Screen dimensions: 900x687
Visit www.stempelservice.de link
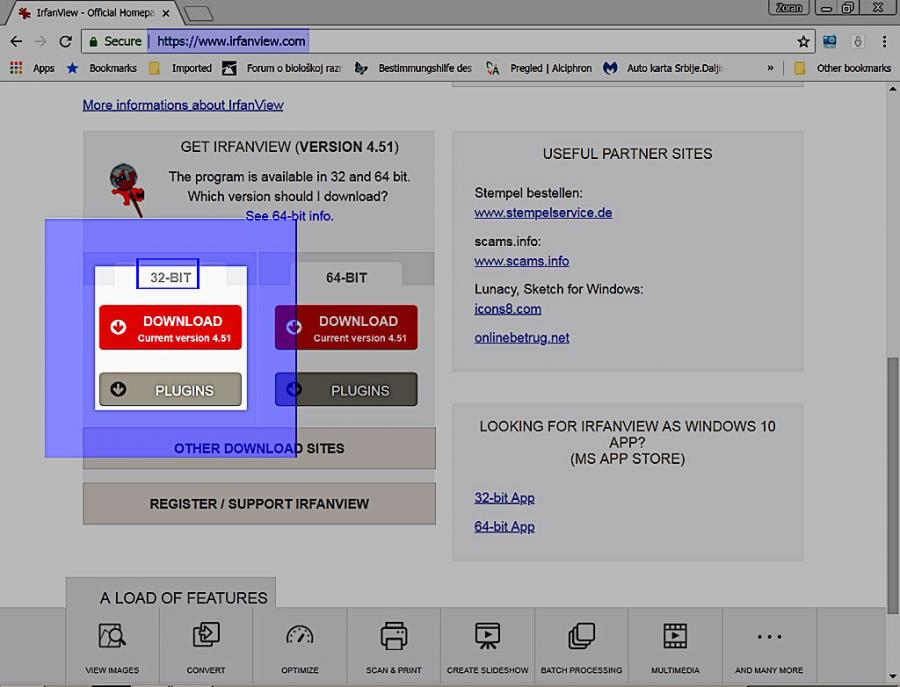tap(543, 212)
